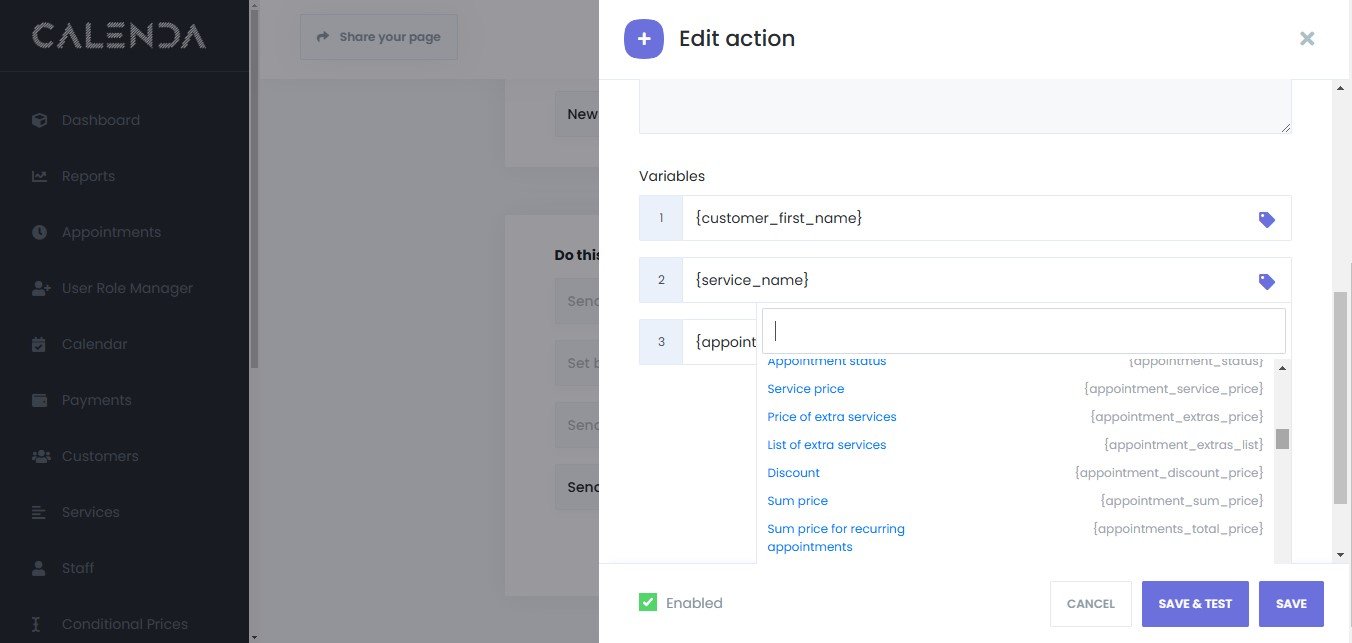Click the Reports chart icon

[x=40, y=176]
